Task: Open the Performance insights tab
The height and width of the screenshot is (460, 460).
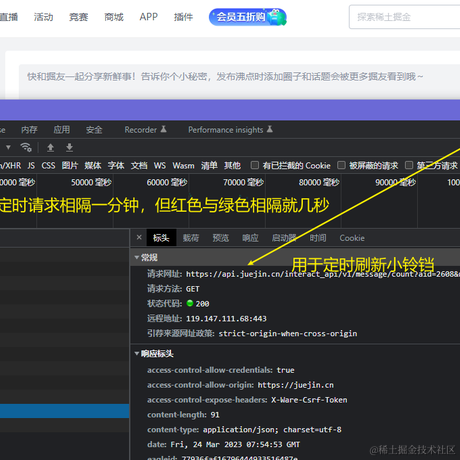Action: [230, 130]
